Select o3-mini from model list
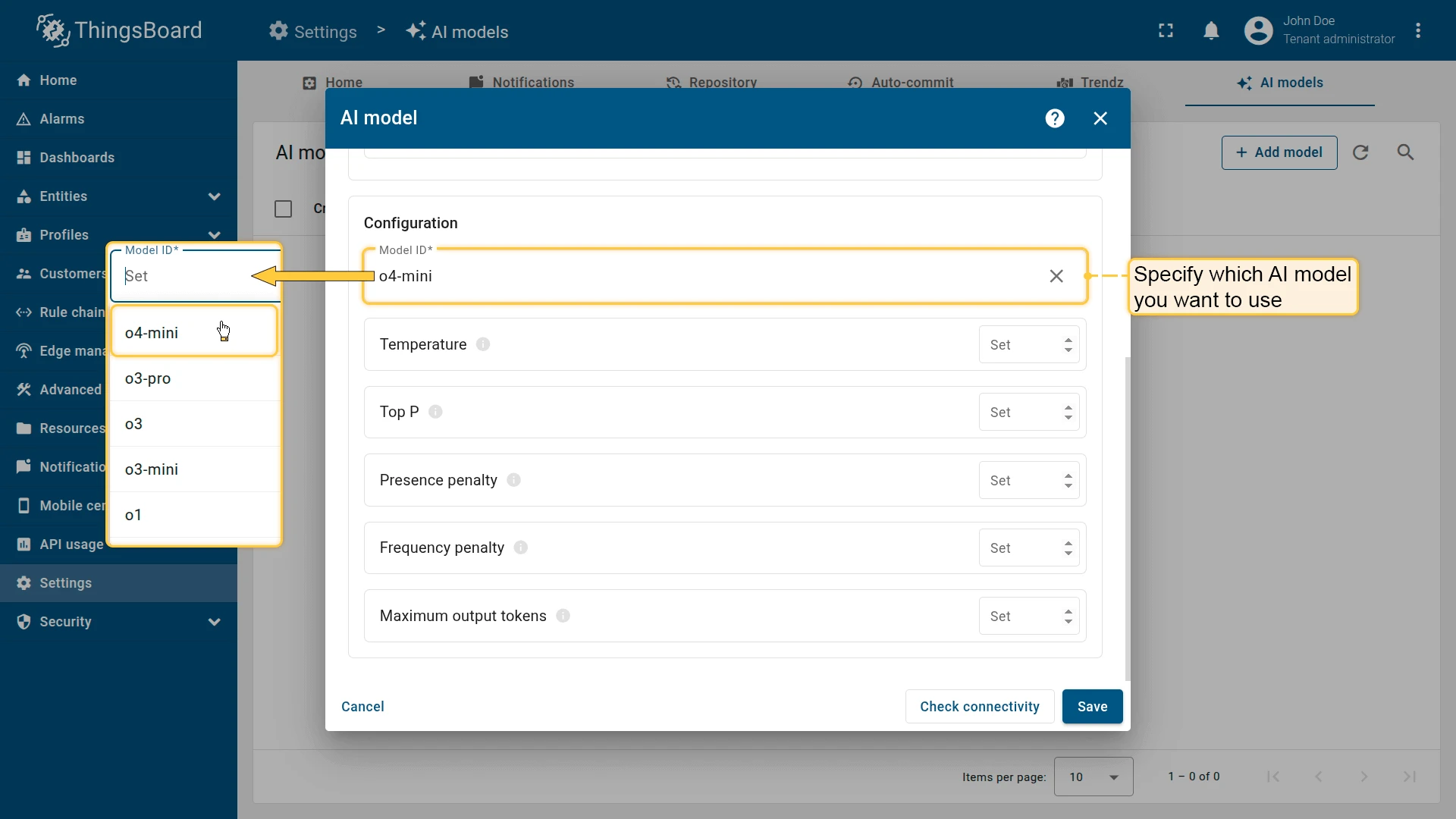1456x819 pixels. pos(195,469)
